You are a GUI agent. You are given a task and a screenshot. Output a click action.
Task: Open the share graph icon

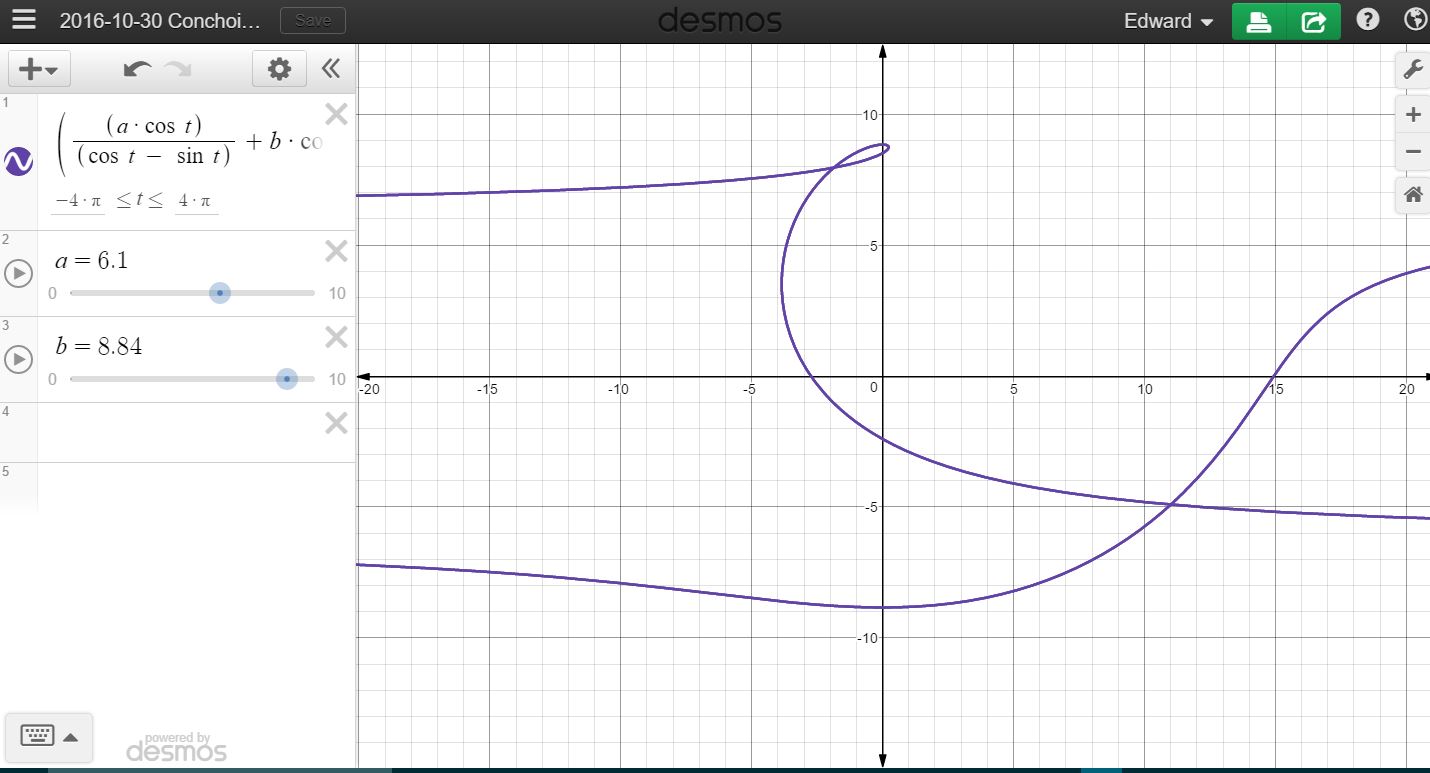1314,19
